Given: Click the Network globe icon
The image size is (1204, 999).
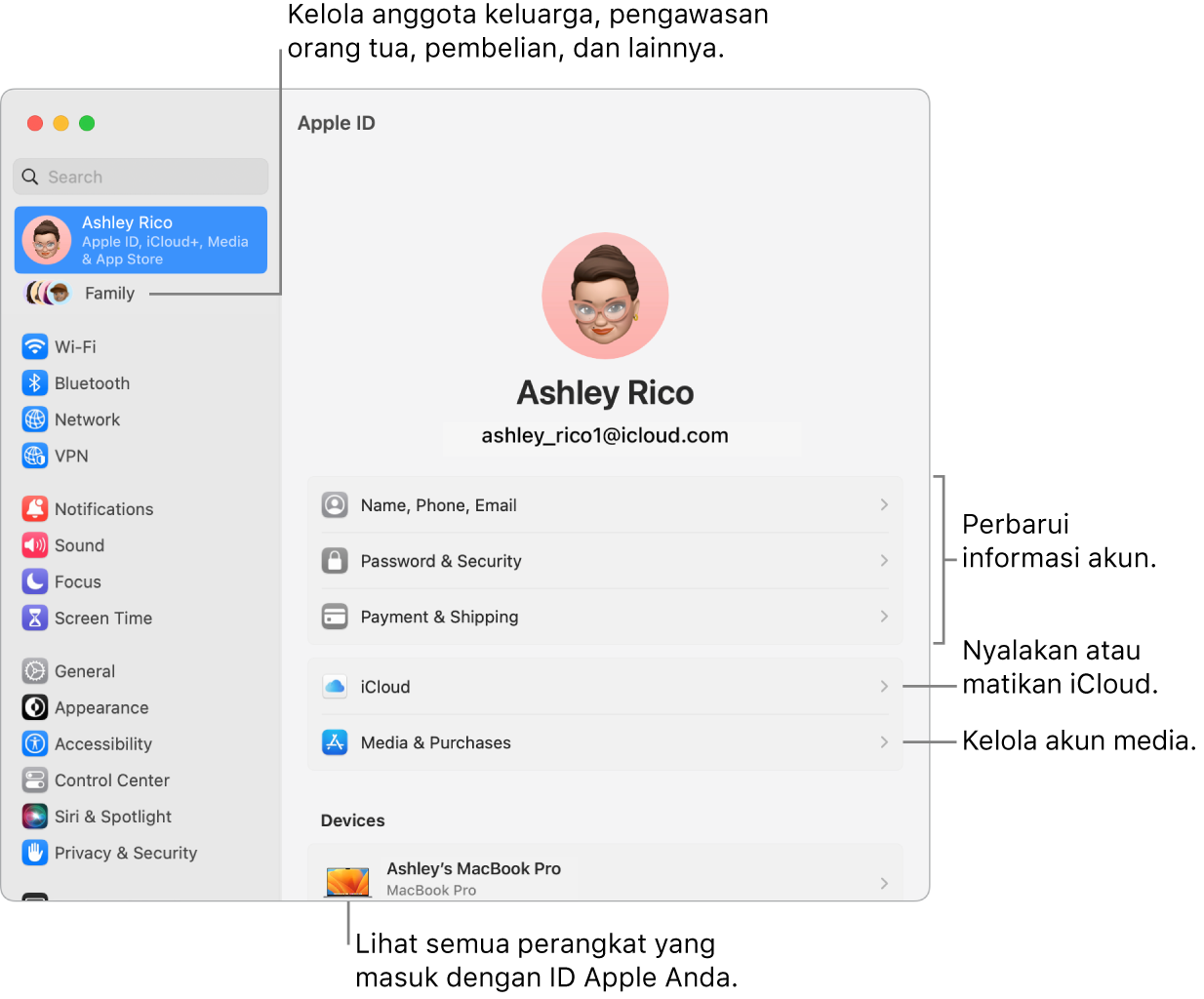Looking at the screenshot, I should pos(35,420).
